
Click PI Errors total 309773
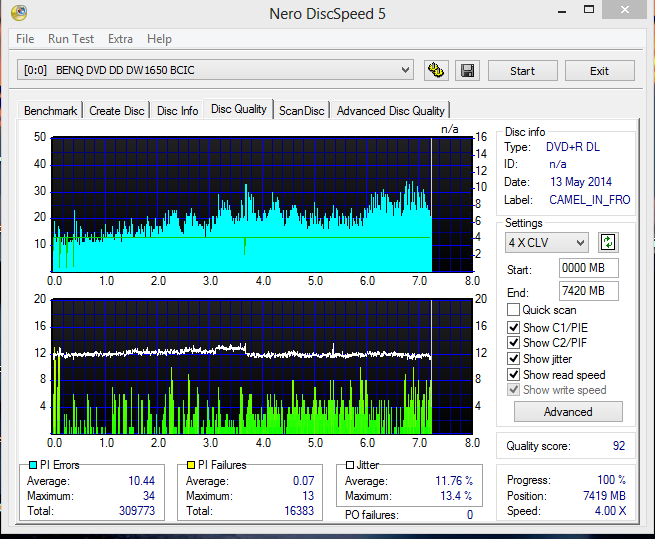(x=137, y=511)
